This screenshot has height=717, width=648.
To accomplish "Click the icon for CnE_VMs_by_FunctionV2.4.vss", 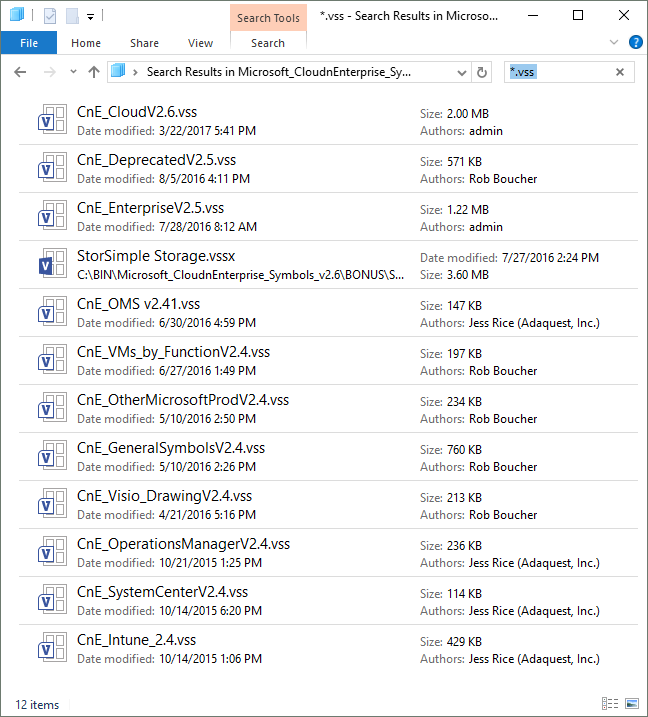I will pyautogui.click(x=52, y=360).
